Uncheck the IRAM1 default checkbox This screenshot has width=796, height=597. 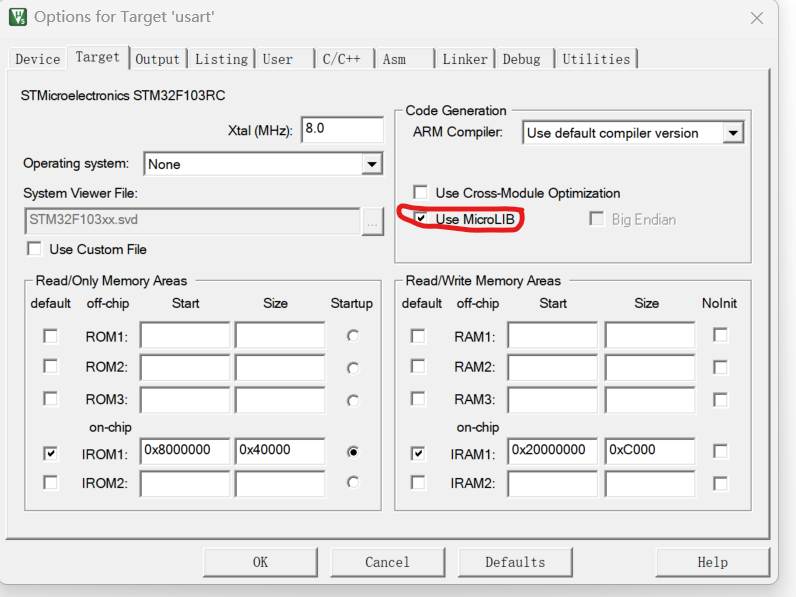418,453
